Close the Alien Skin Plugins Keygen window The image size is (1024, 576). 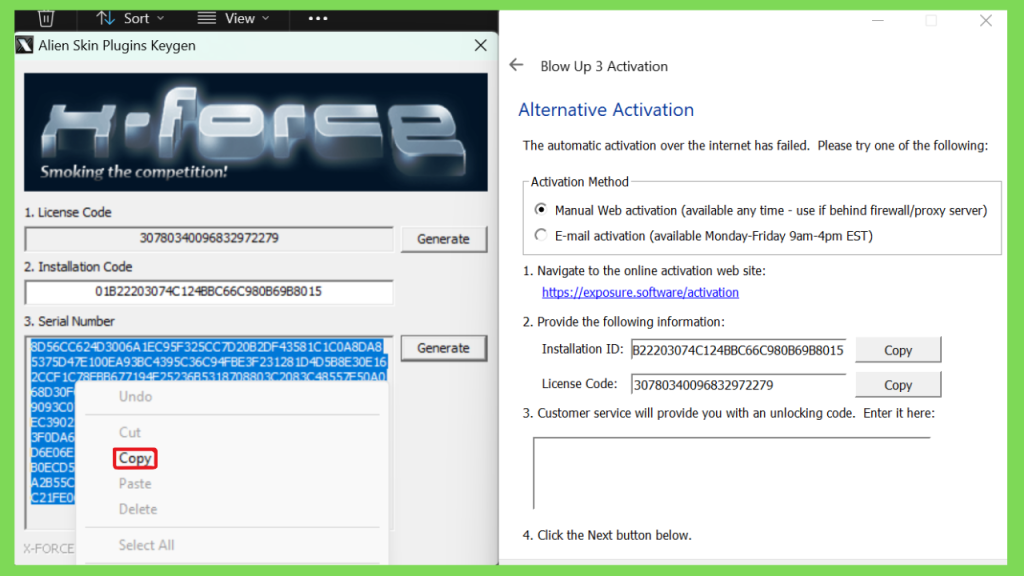tap(481, 45)
